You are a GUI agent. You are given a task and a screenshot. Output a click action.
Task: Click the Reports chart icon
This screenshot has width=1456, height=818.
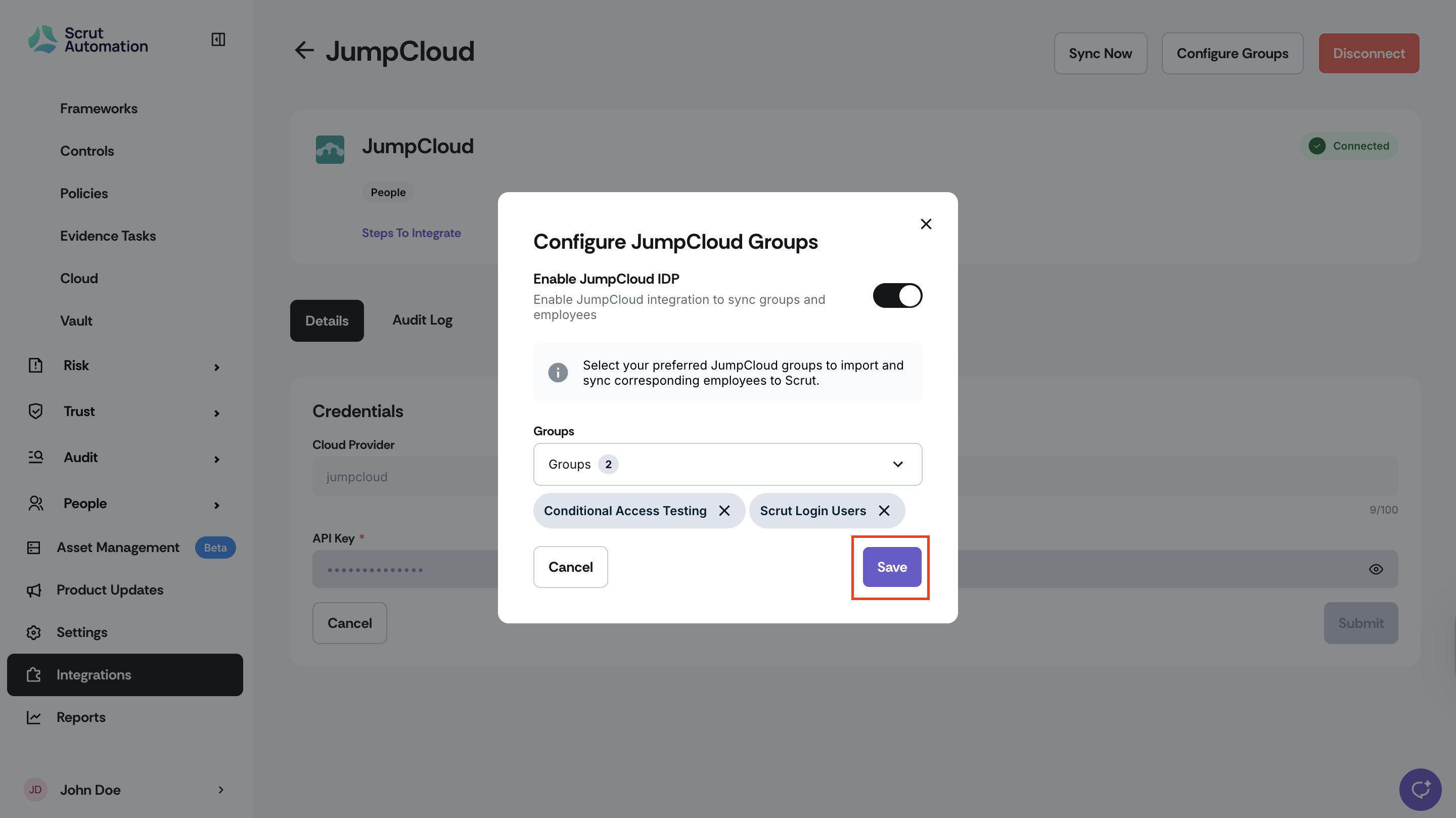point(33,717)
